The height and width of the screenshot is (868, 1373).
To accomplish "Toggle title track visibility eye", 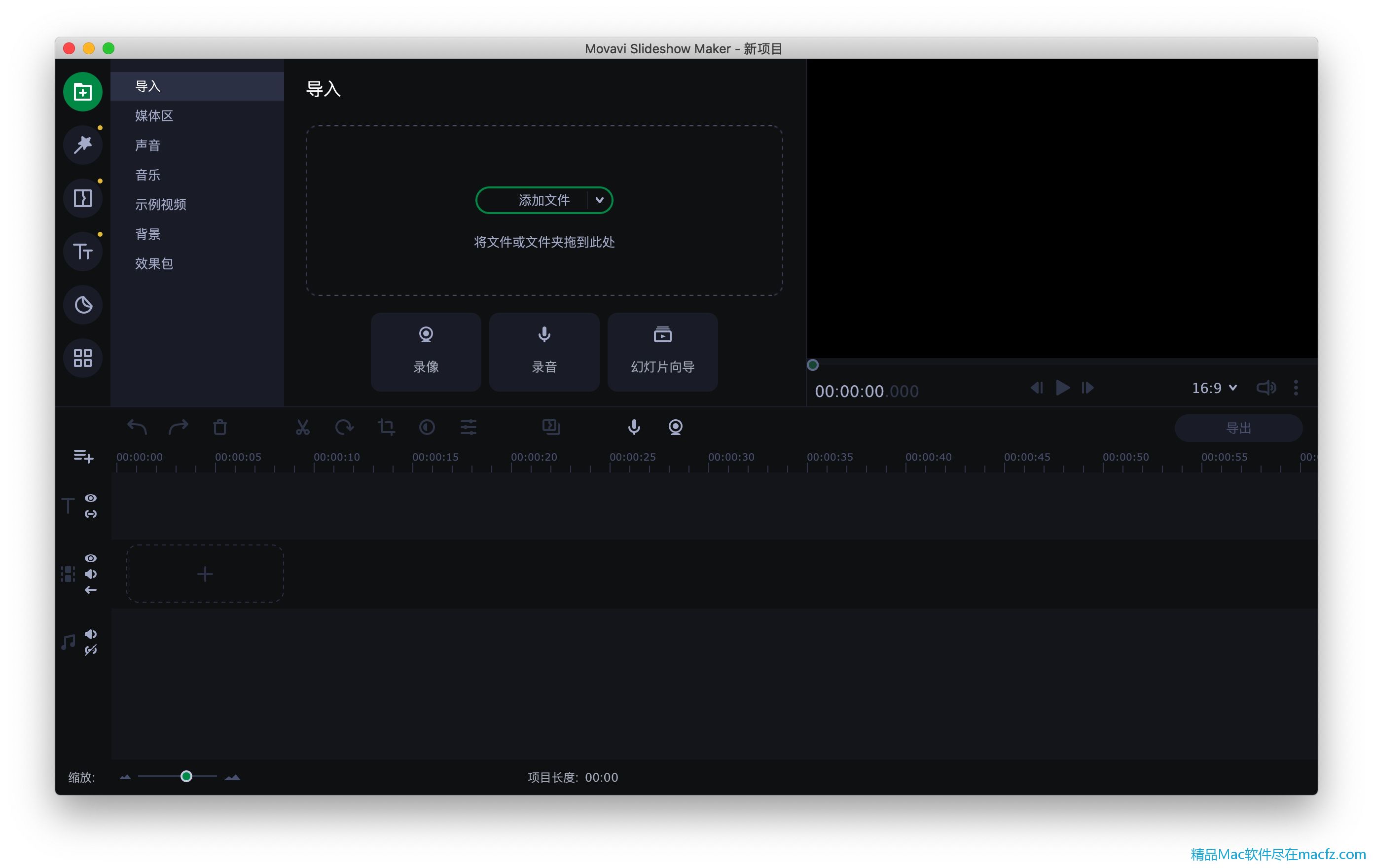I will [x=91, y=498].
